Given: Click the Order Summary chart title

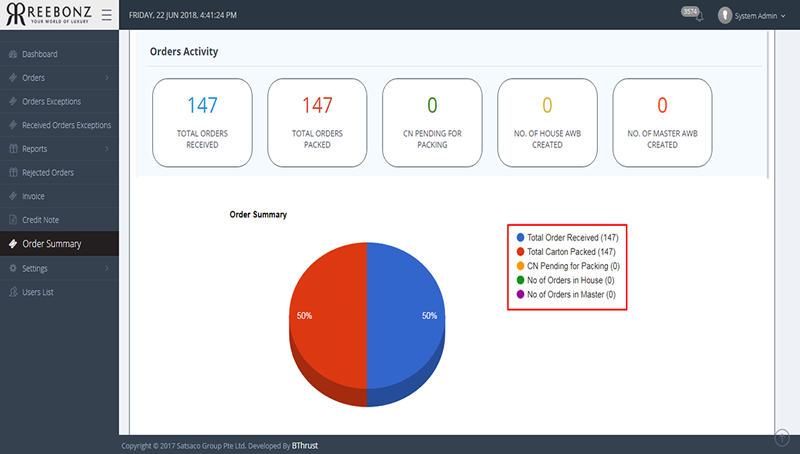Looking at the screenshot, I should tap(258, 215).
